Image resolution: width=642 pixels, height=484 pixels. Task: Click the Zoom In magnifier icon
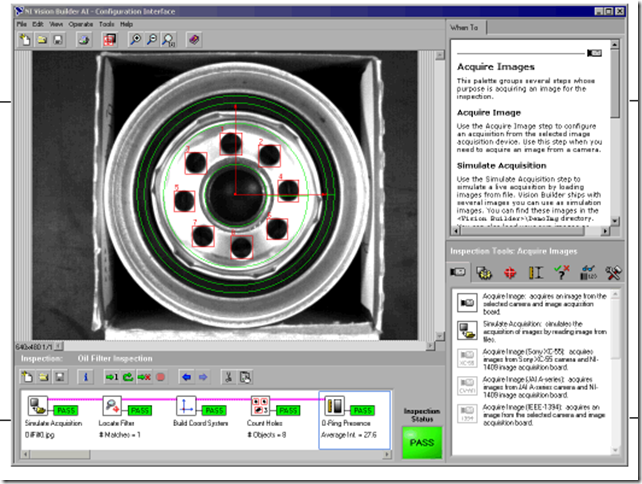click(x=135, y=40)
